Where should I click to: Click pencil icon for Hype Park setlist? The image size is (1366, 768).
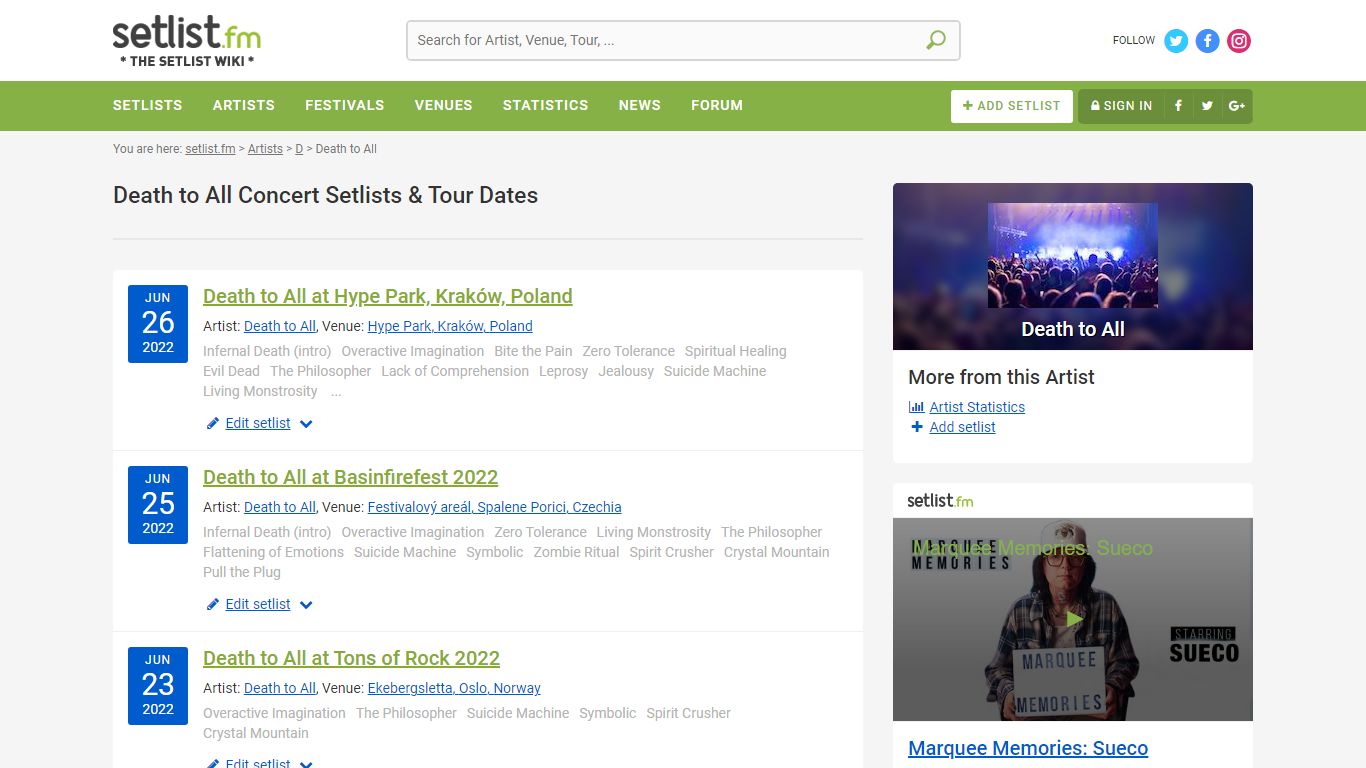click(x=213, y=423)
